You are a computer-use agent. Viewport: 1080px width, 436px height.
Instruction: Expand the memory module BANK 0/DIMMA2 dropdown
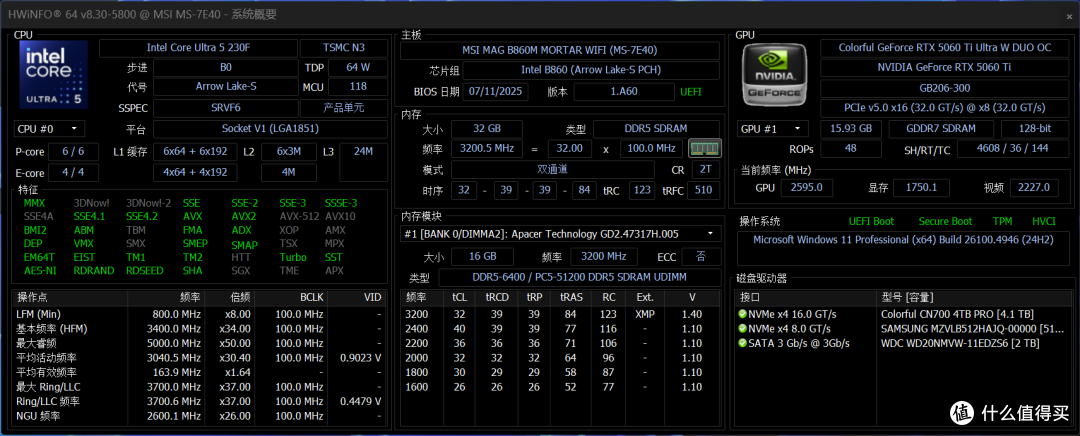tap(561, 234)
